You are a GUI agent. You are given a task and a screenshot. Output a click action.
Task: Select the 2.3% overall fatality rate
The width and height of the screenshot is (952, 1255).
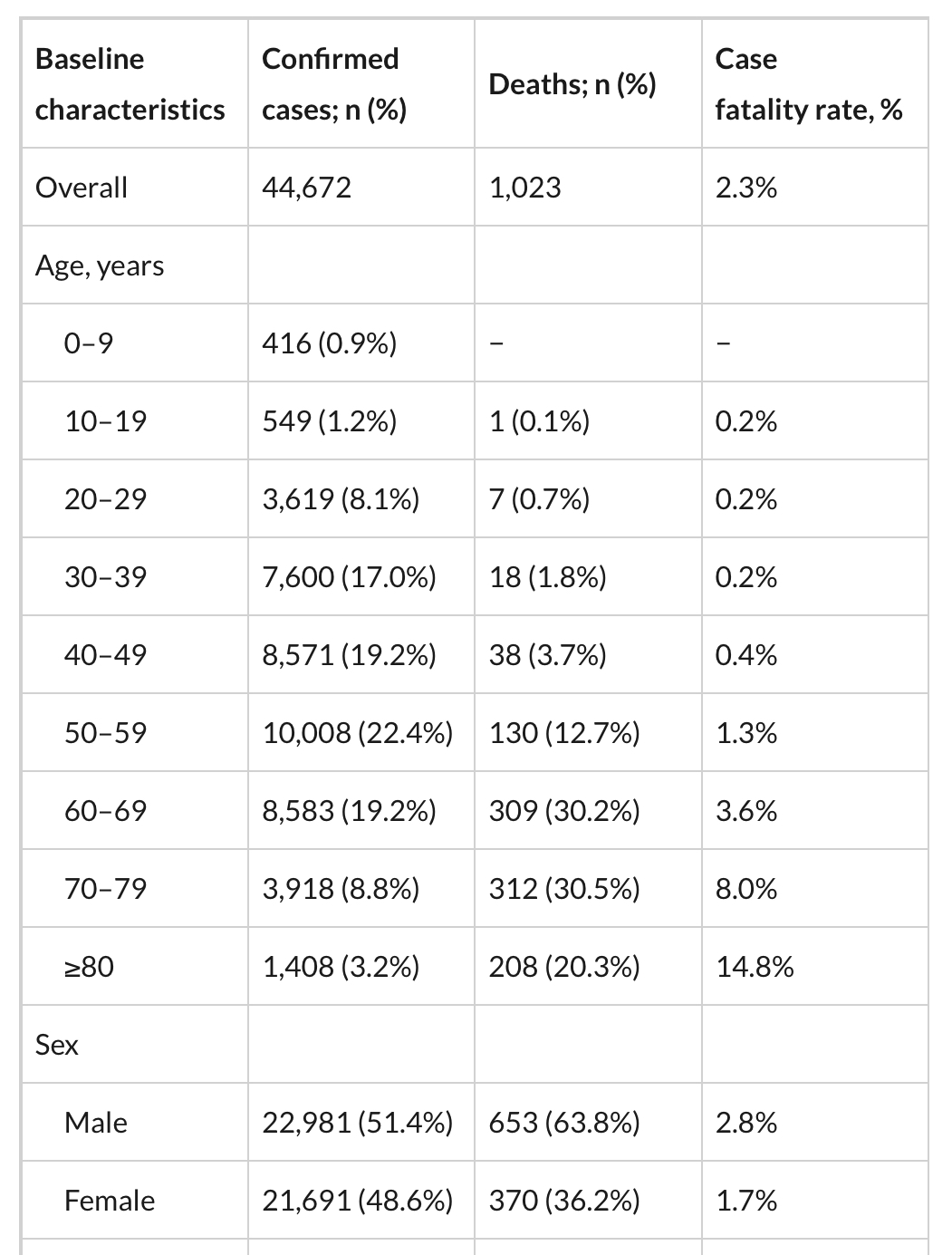pos(746,188)
